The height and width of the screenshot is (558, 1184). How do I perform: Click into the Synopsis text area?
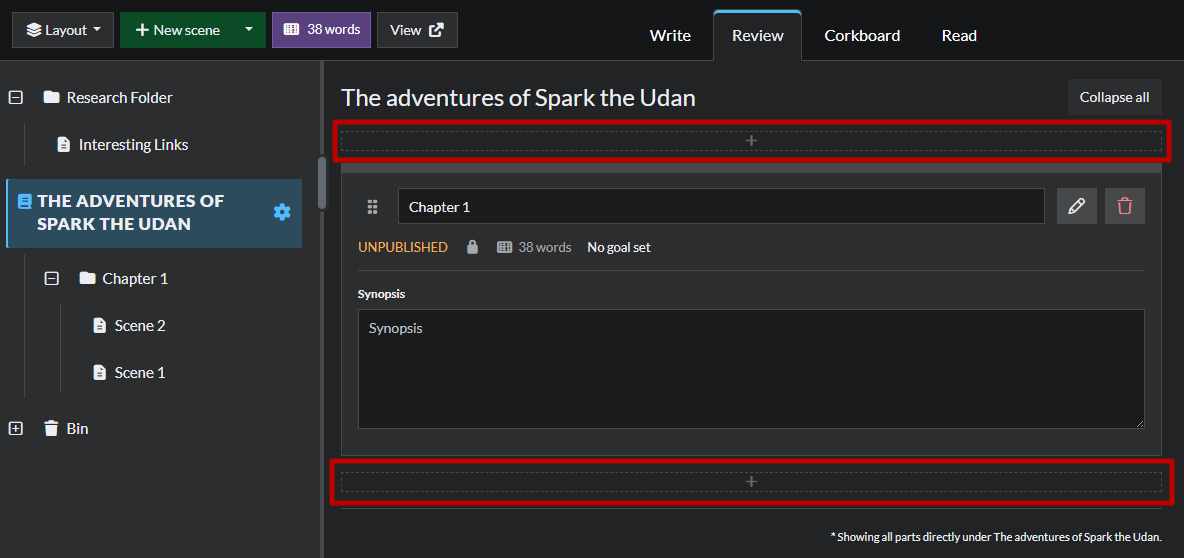tap(751, 368)
